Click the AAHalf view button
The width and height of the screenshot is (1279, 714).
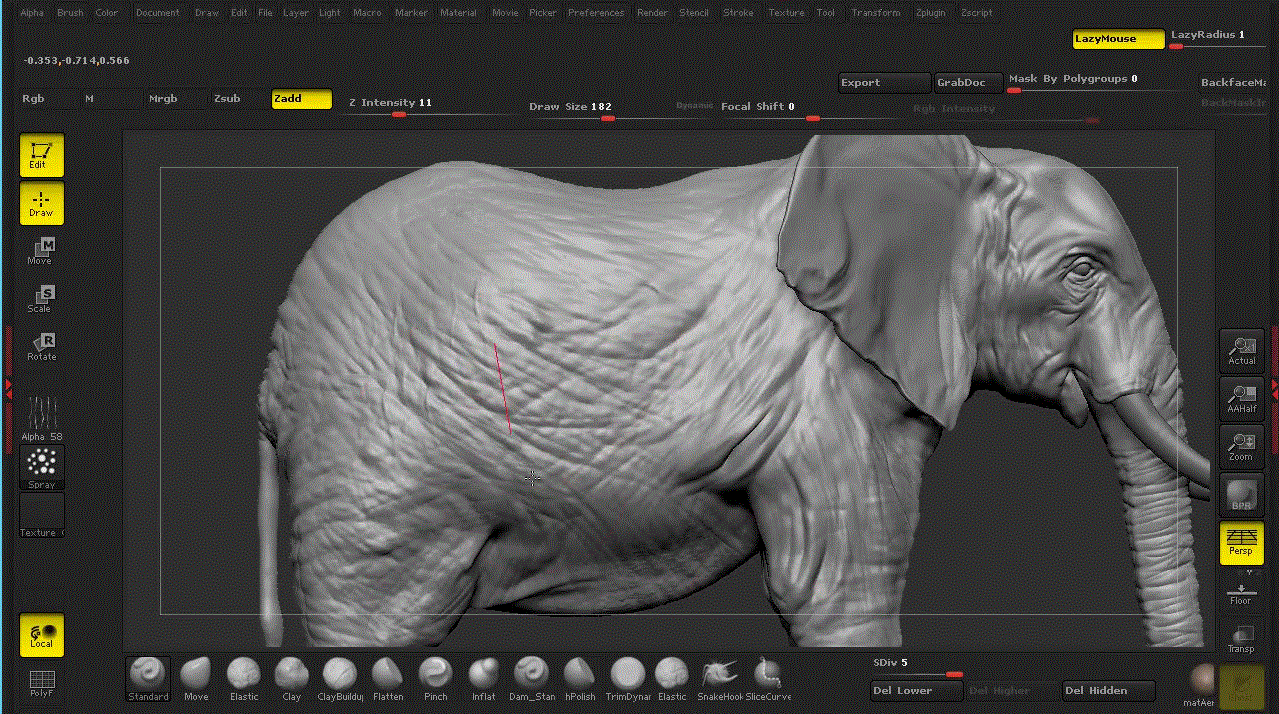[x=1241, y=398]
